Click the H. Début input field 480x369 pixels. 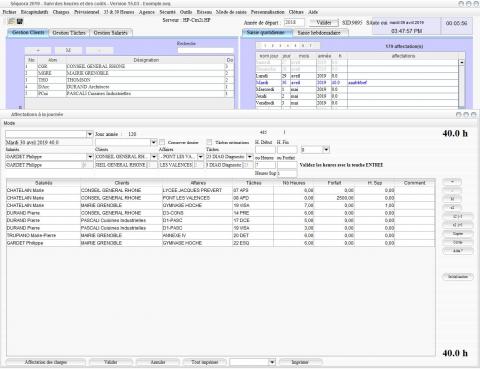click(265, 150)
